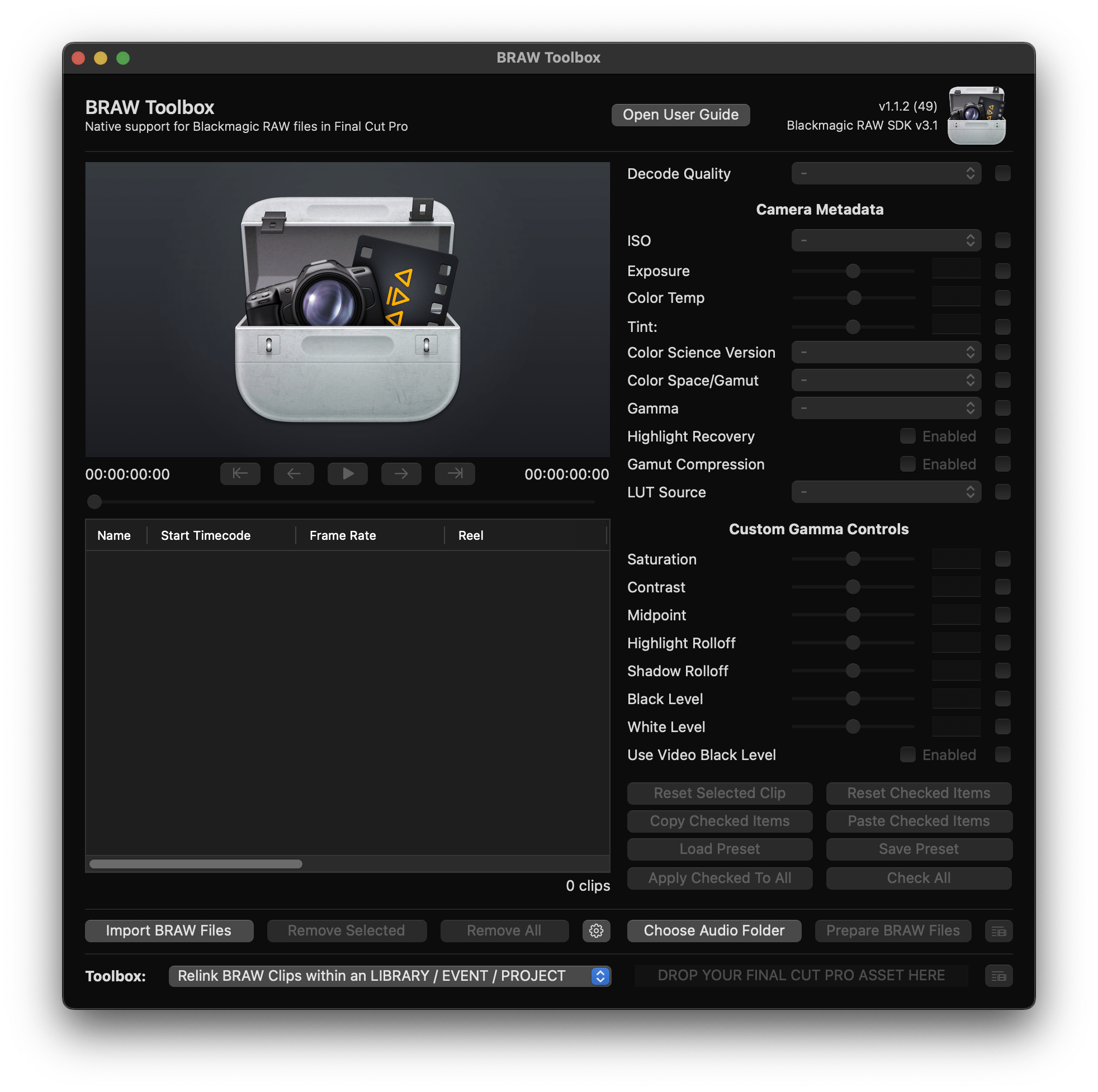Click the BRAW Toolbox app icon top right
This screenshot has width=1098, height=1092.
[x=976, y=115]
